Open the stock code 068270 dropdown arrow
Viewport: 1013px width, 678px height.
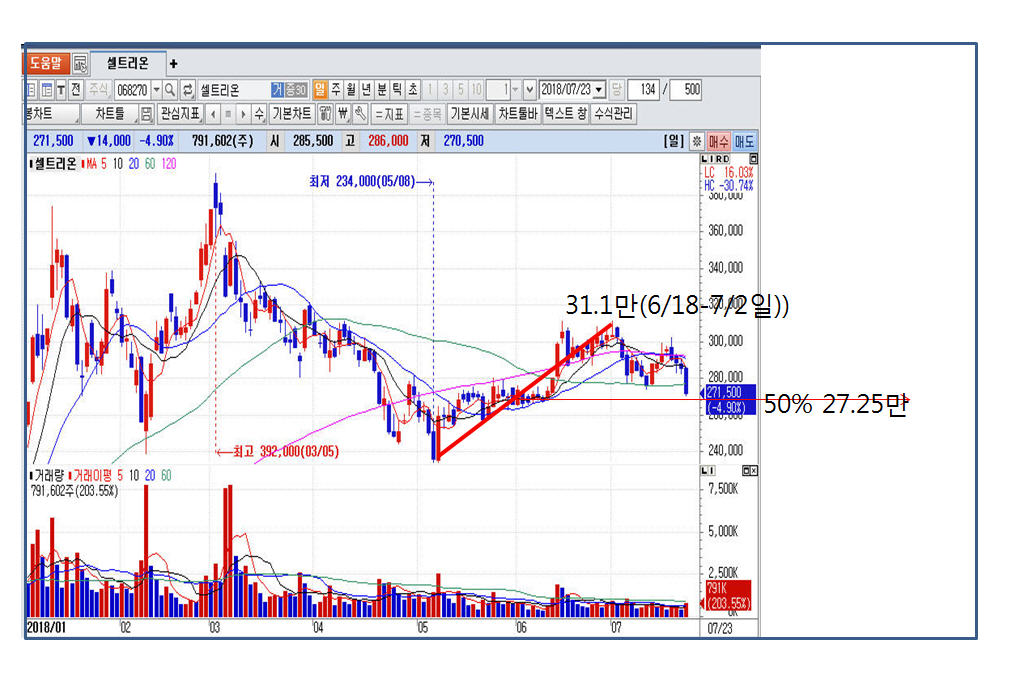coord(156,89)
